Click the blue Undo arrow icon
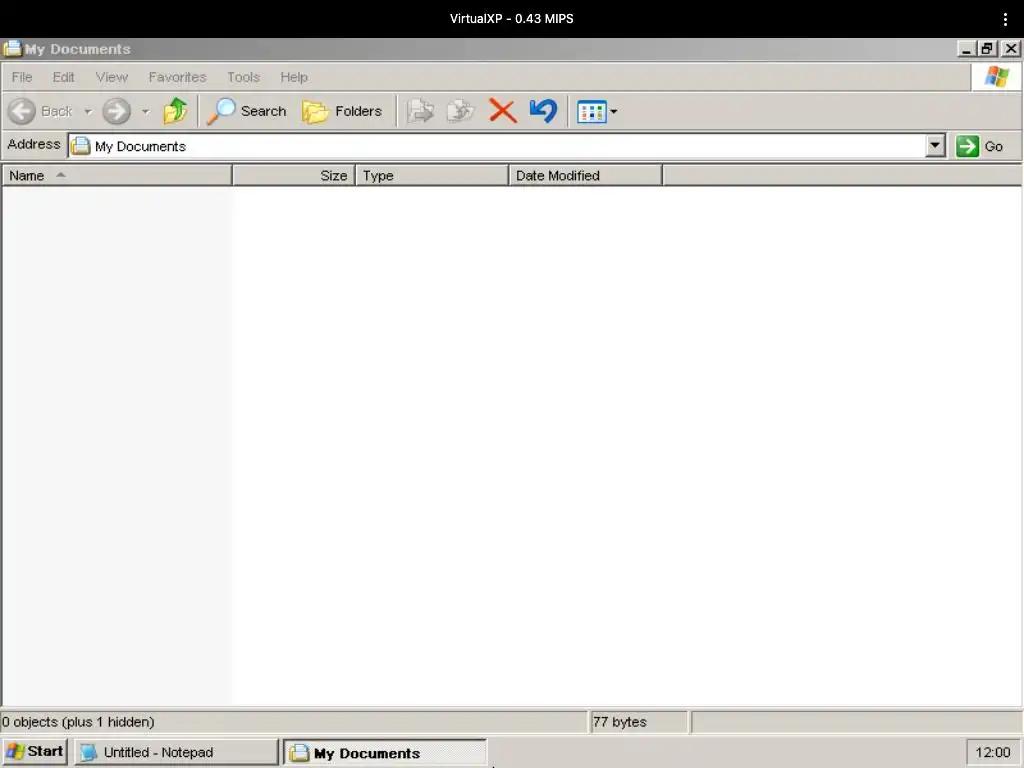 click(x=543, y=111)
